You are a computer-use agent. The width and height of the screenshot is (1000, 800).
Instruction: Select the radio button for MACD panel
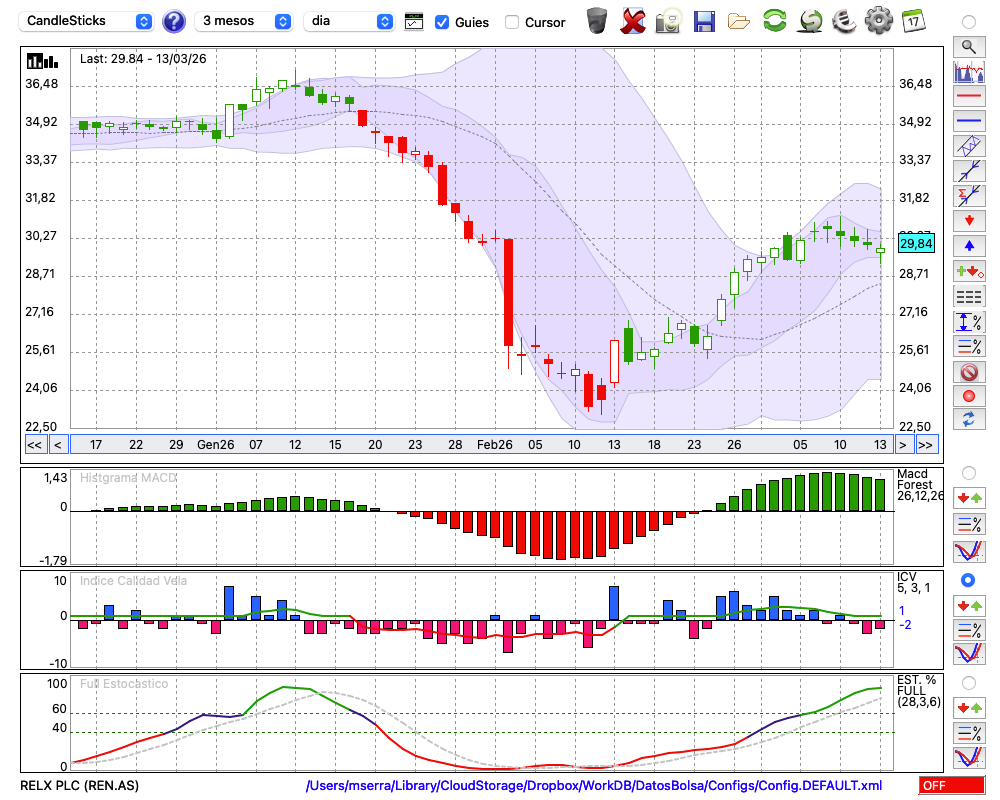[969, 473]
